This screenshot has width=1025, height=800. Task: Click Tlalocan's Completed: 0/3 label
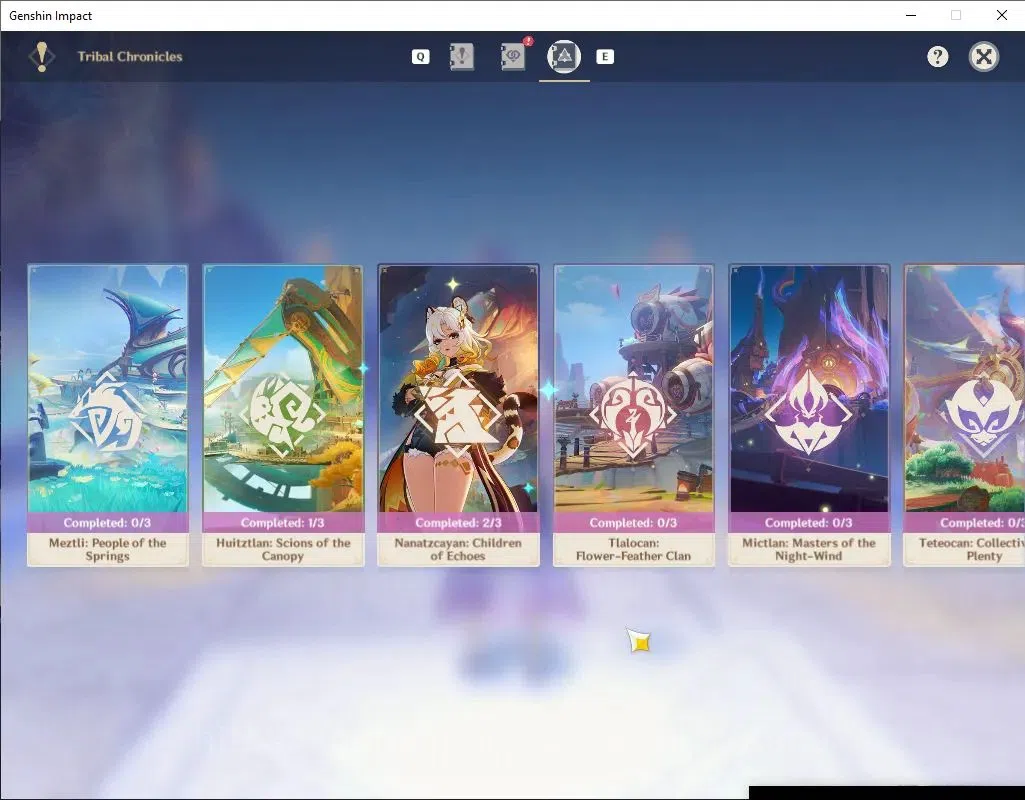coord(633,523)
